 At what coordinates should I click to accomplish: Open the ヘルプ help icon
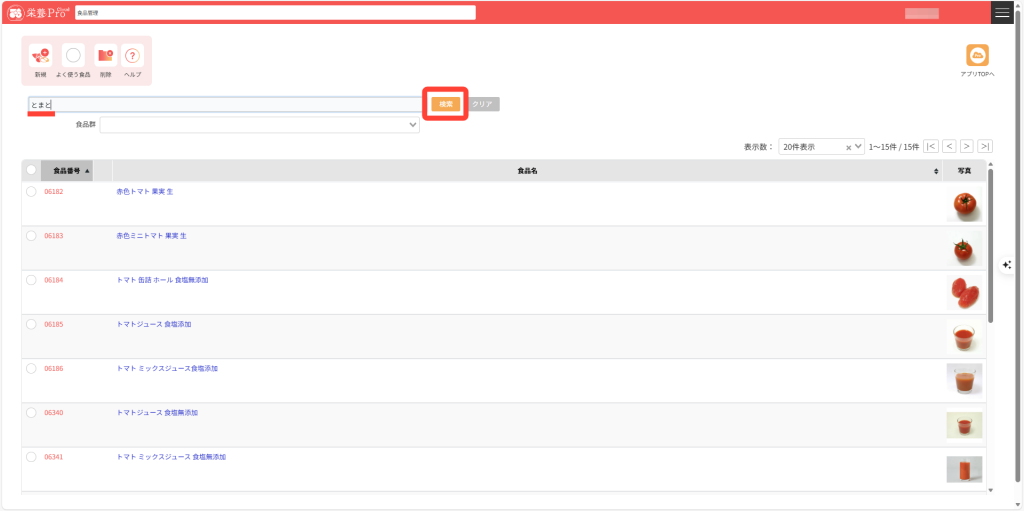132,56
